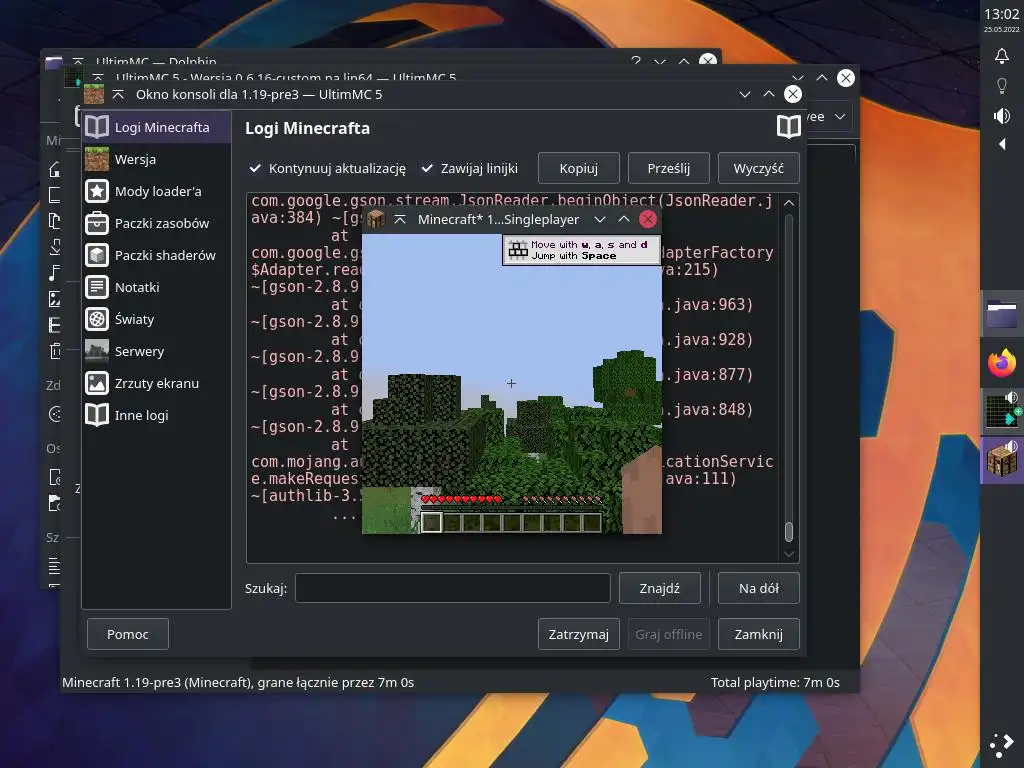Viewport: 1024px width, 768px height.
Task: Go to Paczki shaderów page
Action: (156, 255)
